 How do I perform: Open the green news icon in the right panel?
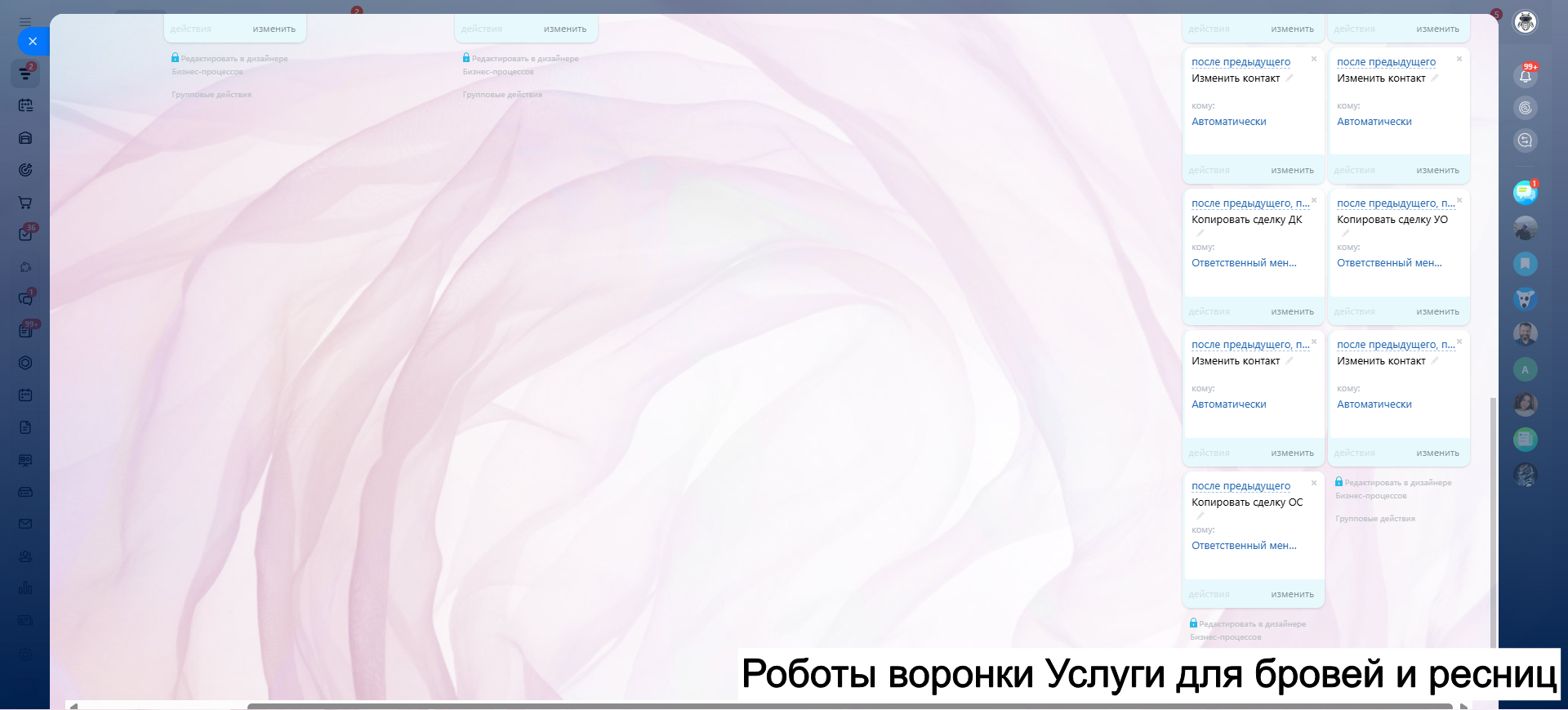click(x=1525, y=440)
